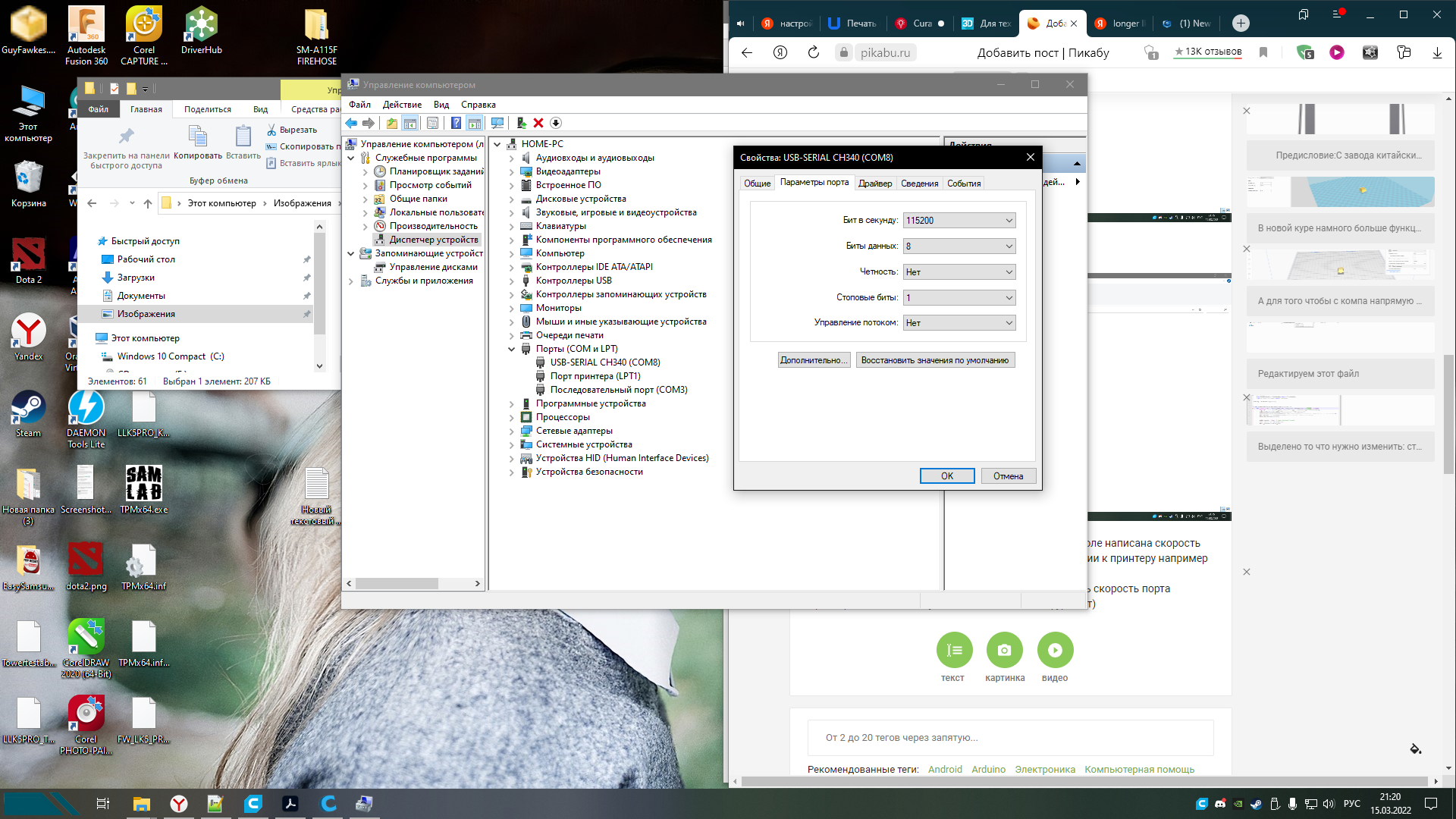1456x819 pixels.
Task: Open the Stop bits dropdown
Action: [x=959, y=298]
